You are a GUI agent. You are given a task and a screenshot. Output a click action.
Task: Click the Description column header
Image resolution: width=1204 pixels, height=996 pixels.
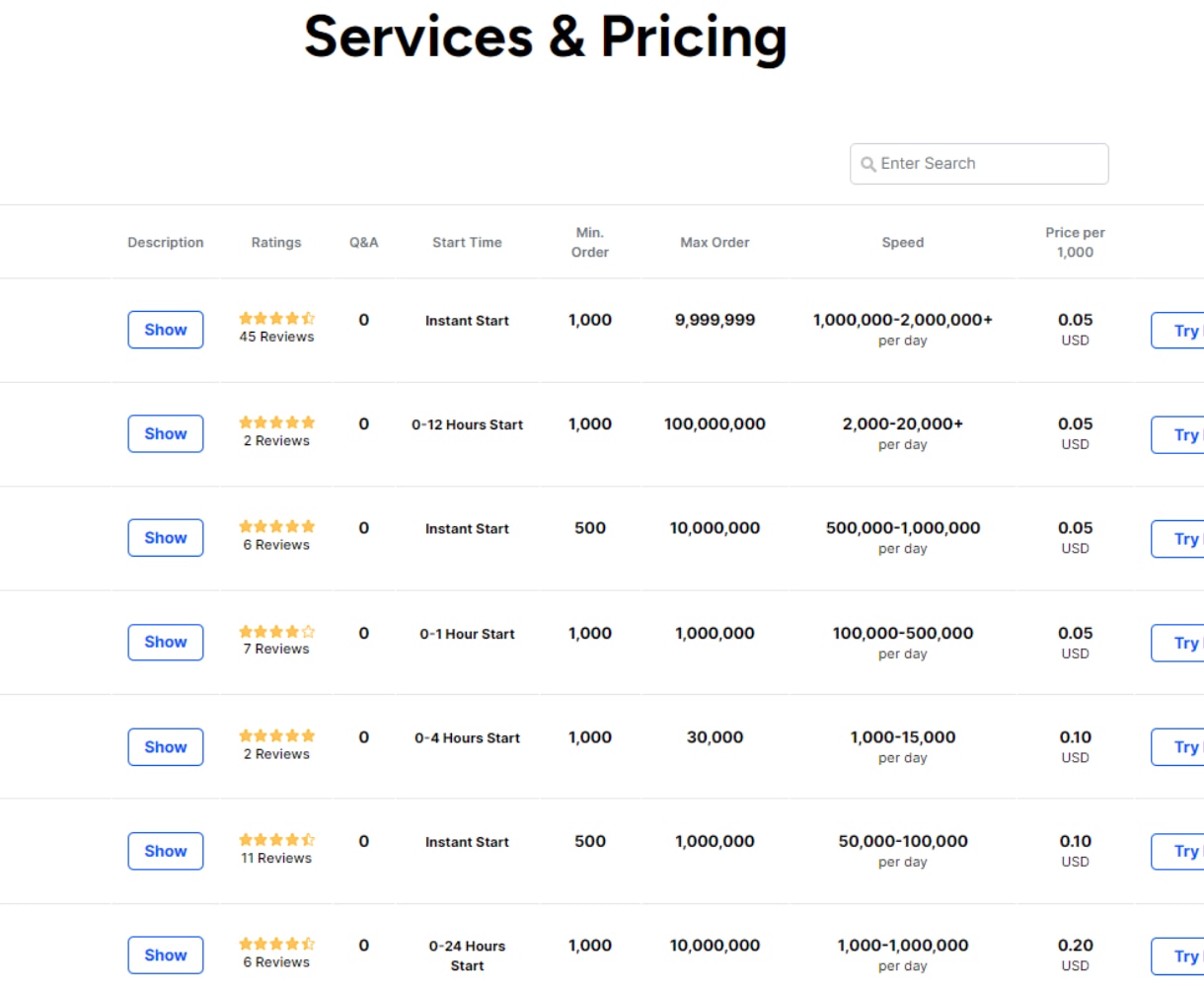coord(166,242)
